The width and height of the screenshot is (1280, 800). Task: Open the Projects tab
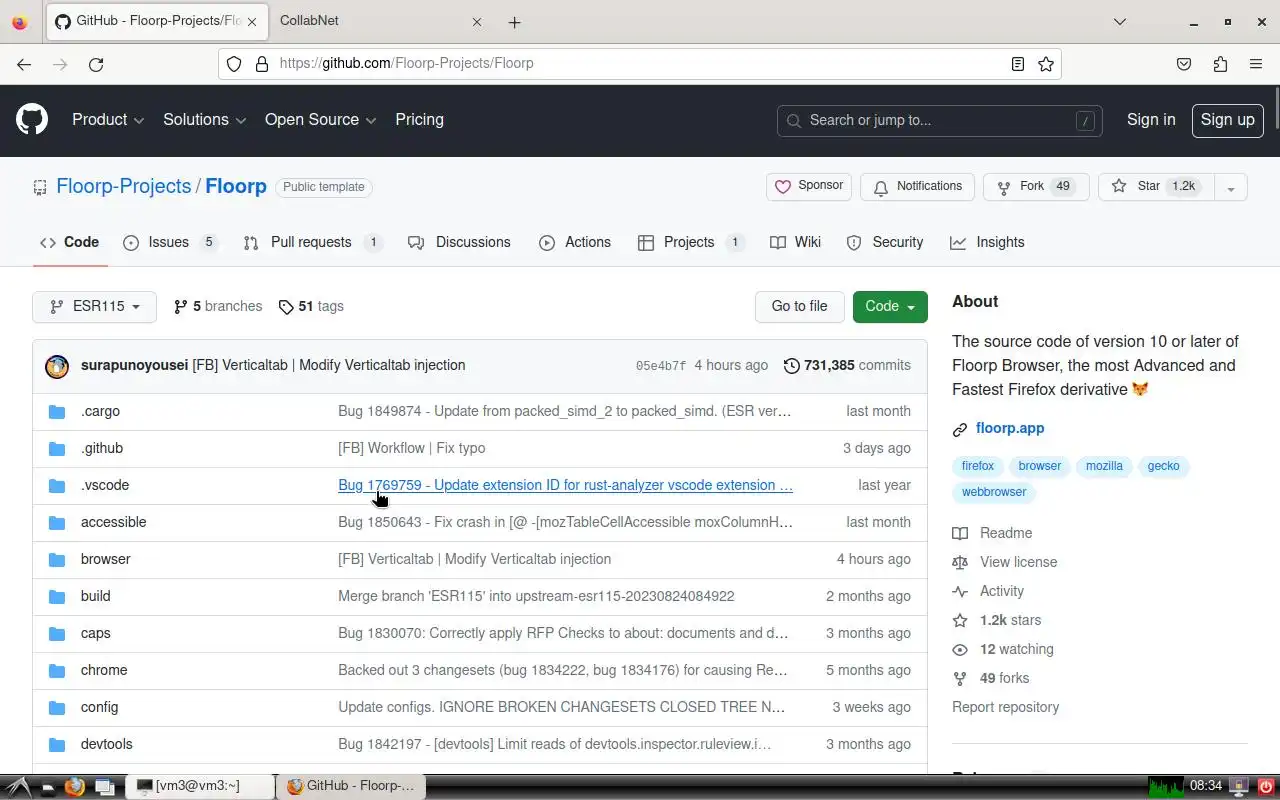click(691, 242)
